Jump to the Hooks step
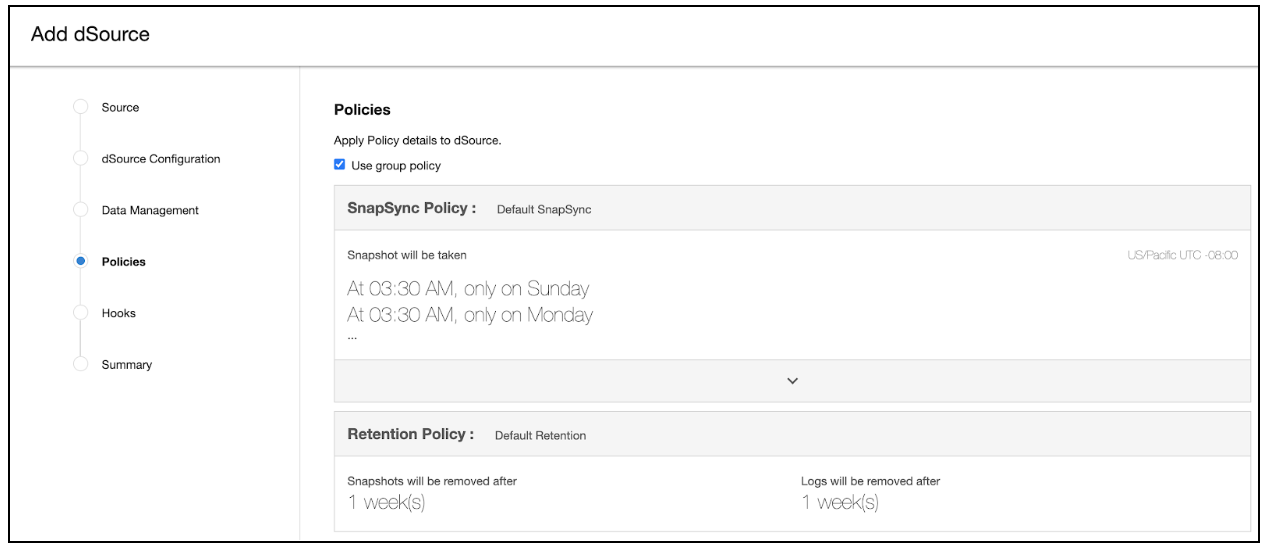The image size is (1266, 552). tap(119, 314)
